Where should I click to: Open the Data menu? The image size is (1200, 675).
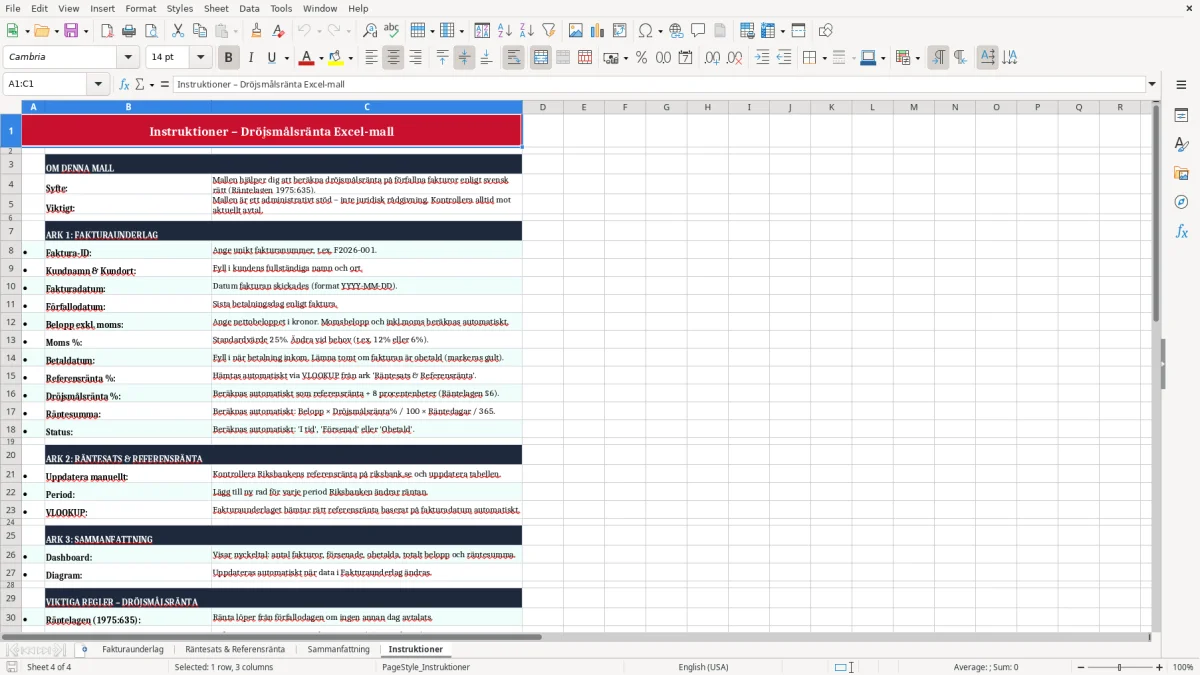pyautogui.click(x=249, y=8)
